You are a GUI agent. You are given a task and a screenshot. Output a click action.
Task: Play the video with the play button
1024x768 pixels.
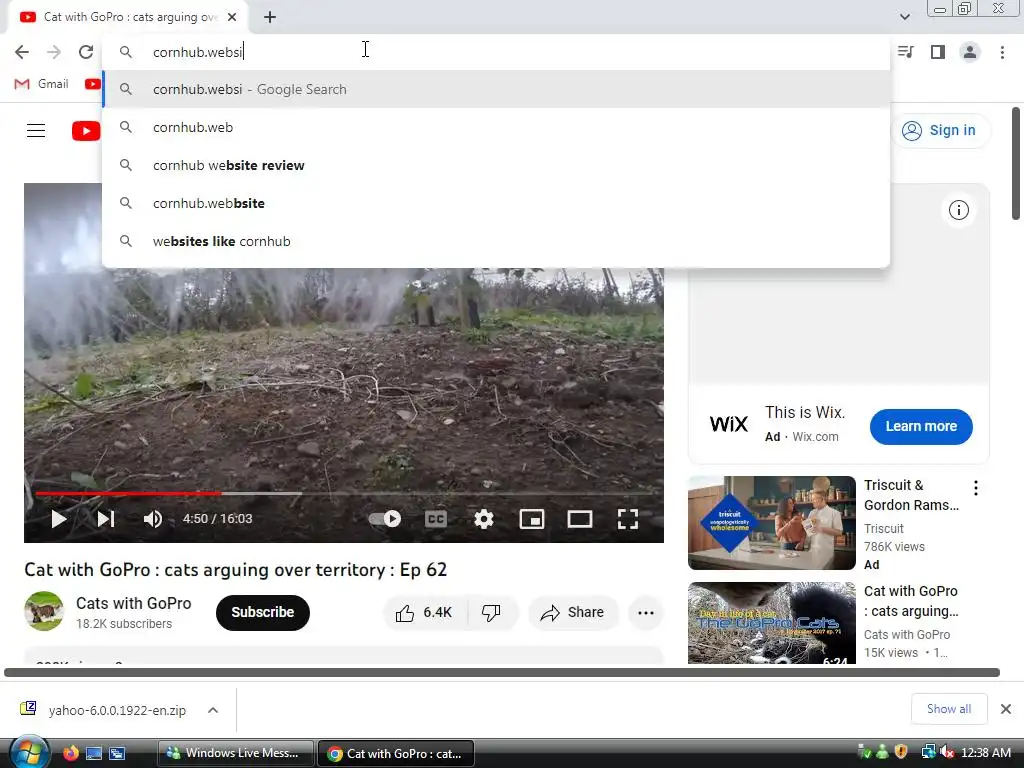59,519
